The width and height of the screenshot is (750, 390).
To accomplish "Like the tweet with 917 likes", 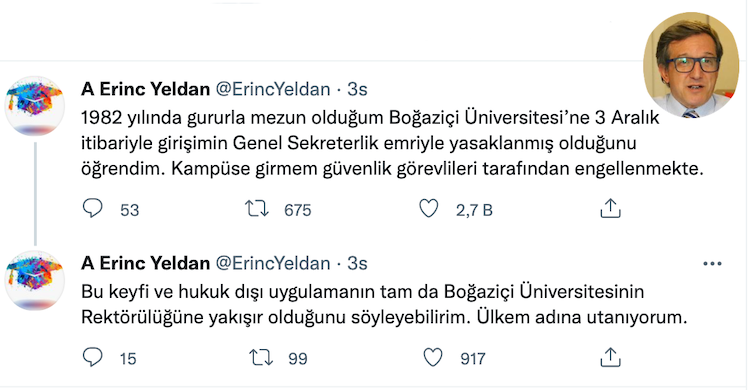I will (433, 357).
